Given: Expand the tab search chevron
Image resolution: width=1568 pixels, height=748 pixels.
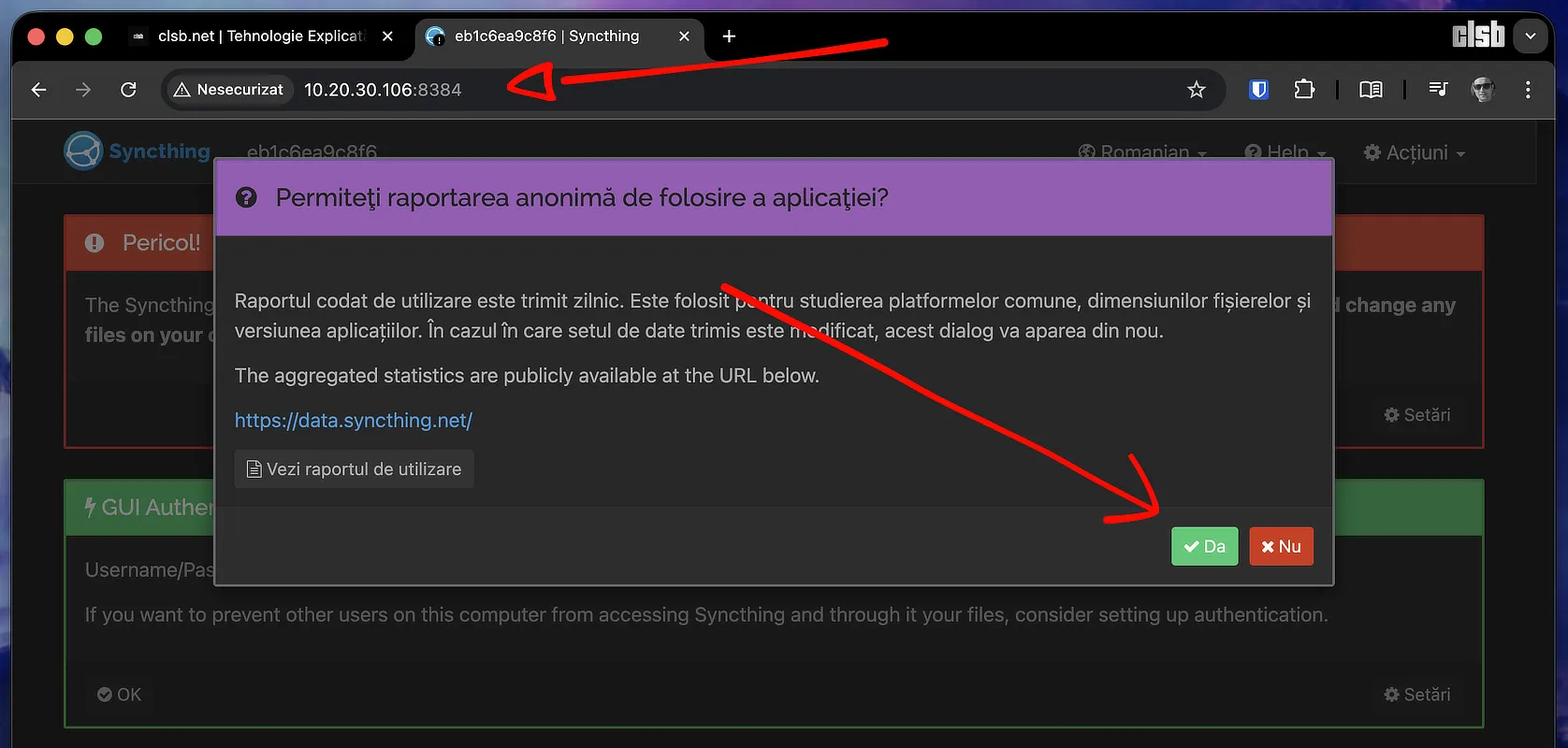Looking at the screenshot, I should 1531,36.
